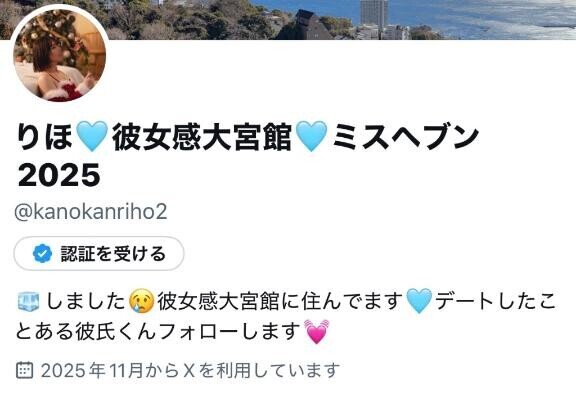Click the blue verified checkmark badge icon
Screen dimensions: 576x401
pyautogui.click(x=43, y=254)
